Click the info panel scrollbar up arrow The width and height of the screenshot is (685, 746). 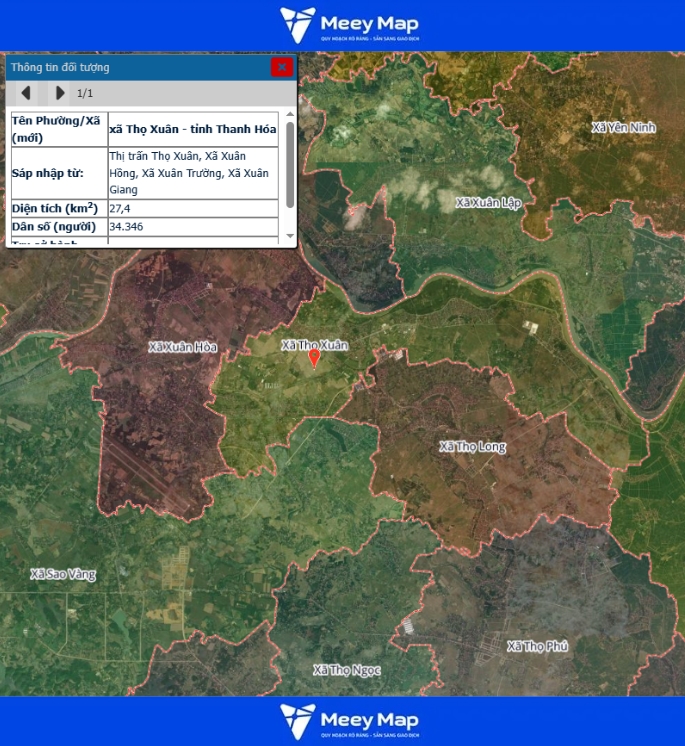coord(290,115)
